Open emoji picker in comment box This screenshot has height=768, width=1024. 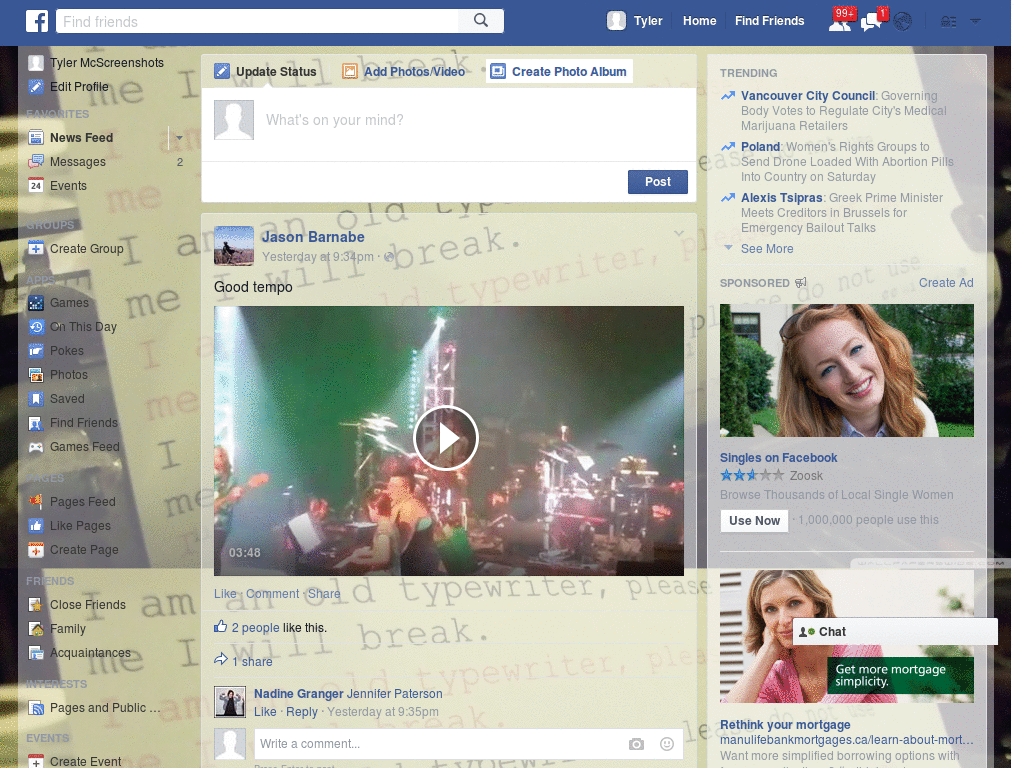pyautogui.click(x=667, y=744)
